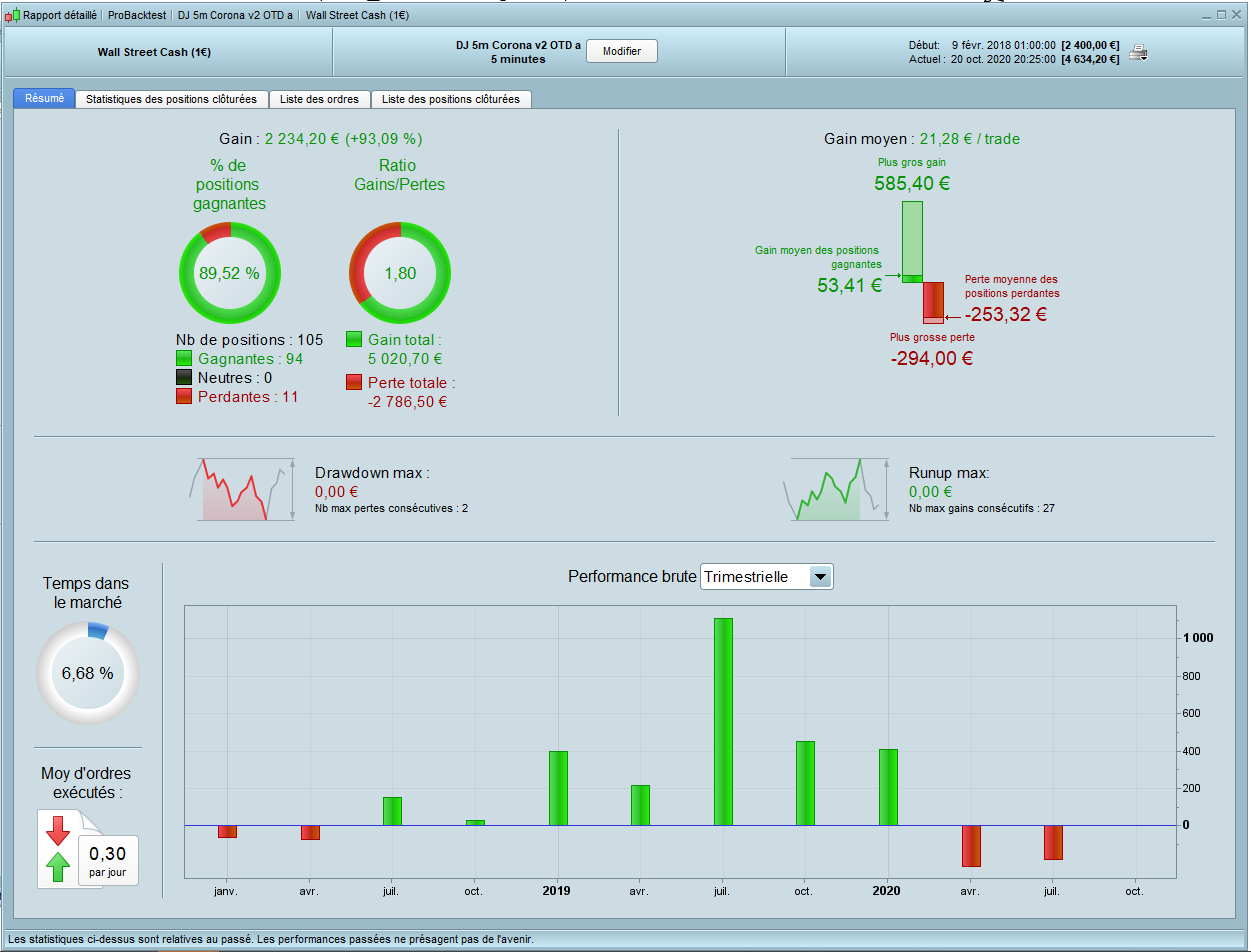Click the candlestick app icon in title bar
This screenshot has height=952, width=1251.
(12, 15)
